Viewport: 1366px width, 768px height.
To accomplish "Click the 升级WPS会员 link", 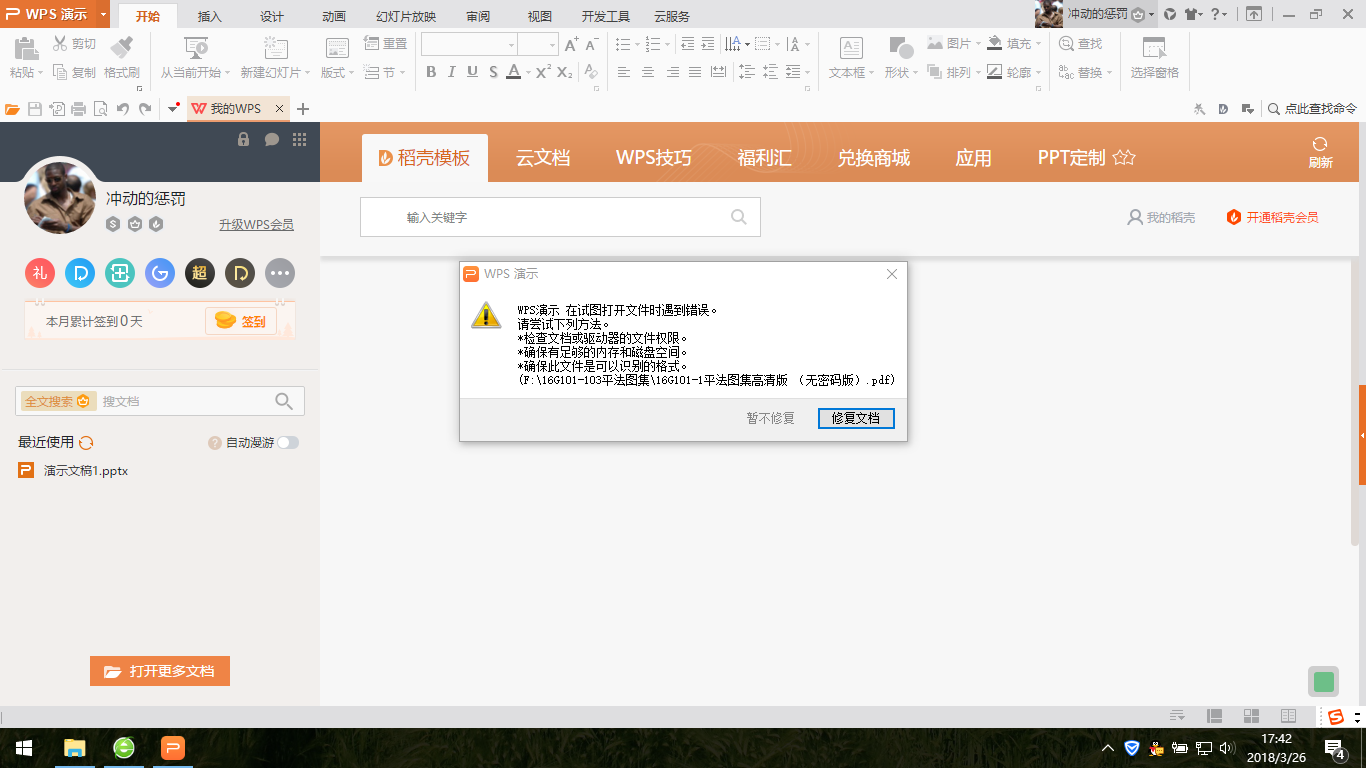I will 257,225.
